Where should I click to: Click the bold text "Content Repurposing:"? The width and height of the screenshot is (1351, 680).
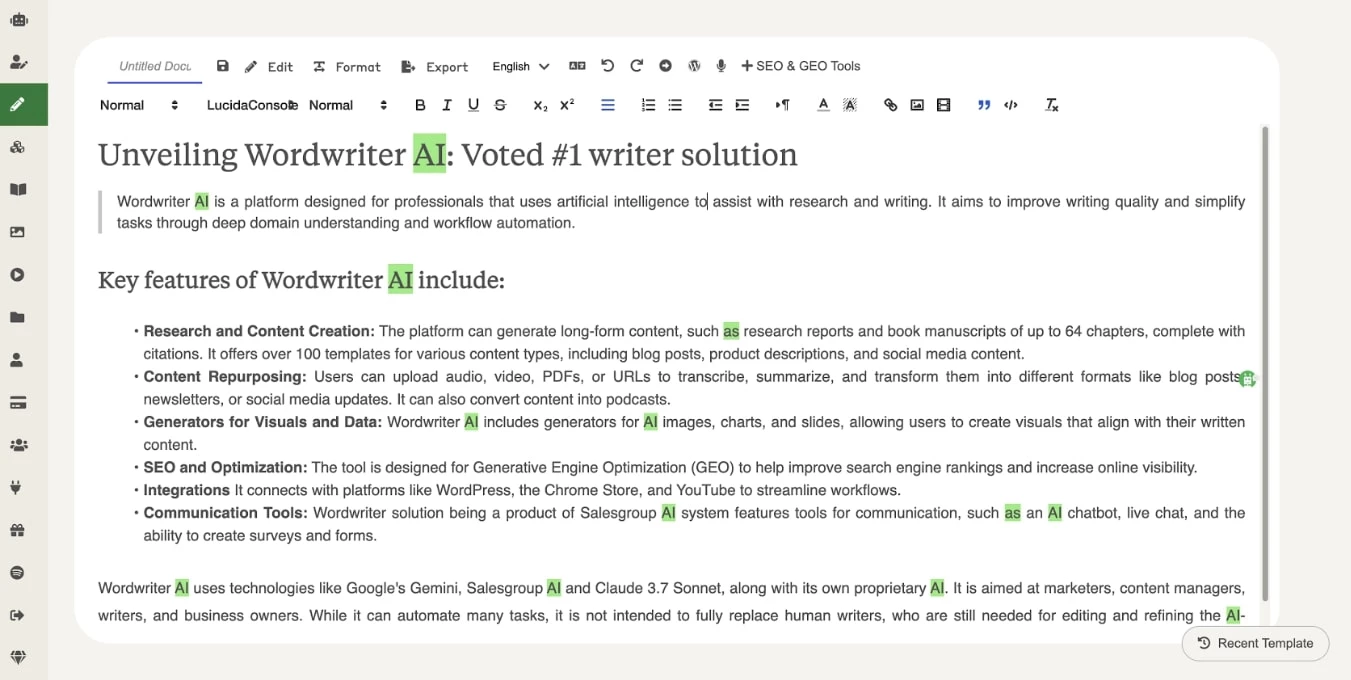pyautogui.click(x=225, y=377)
